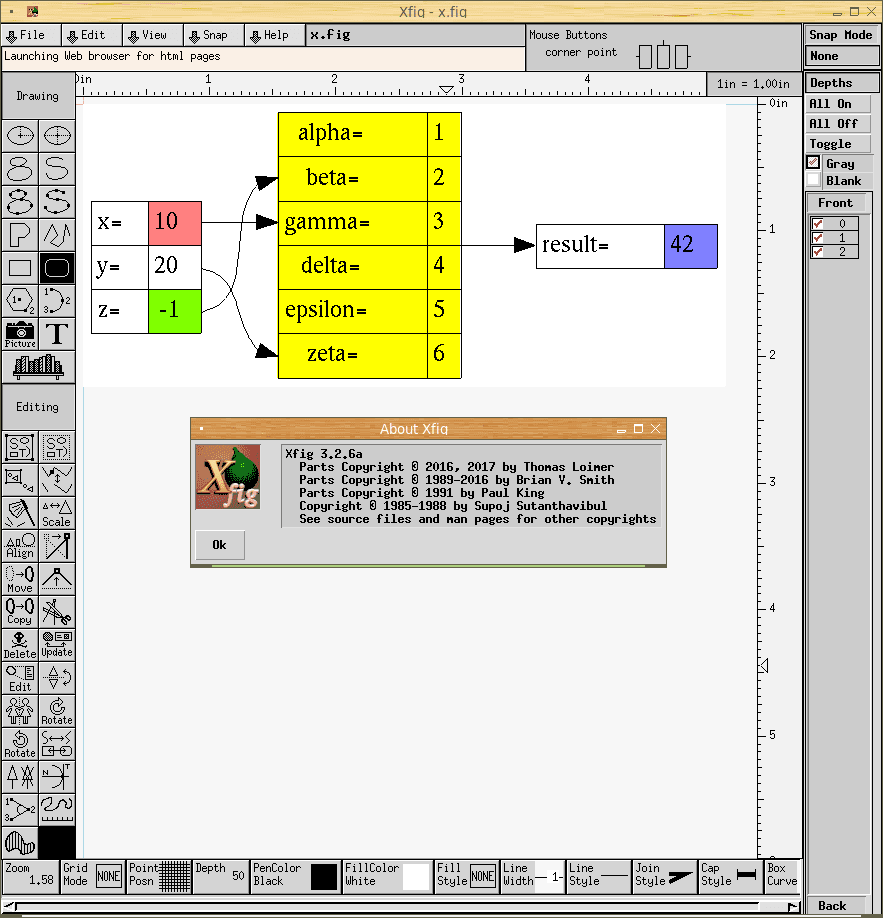Select the Edit object tool
Image resolution: width=883 pixels, height=918 pixels.
click(20, 678)
